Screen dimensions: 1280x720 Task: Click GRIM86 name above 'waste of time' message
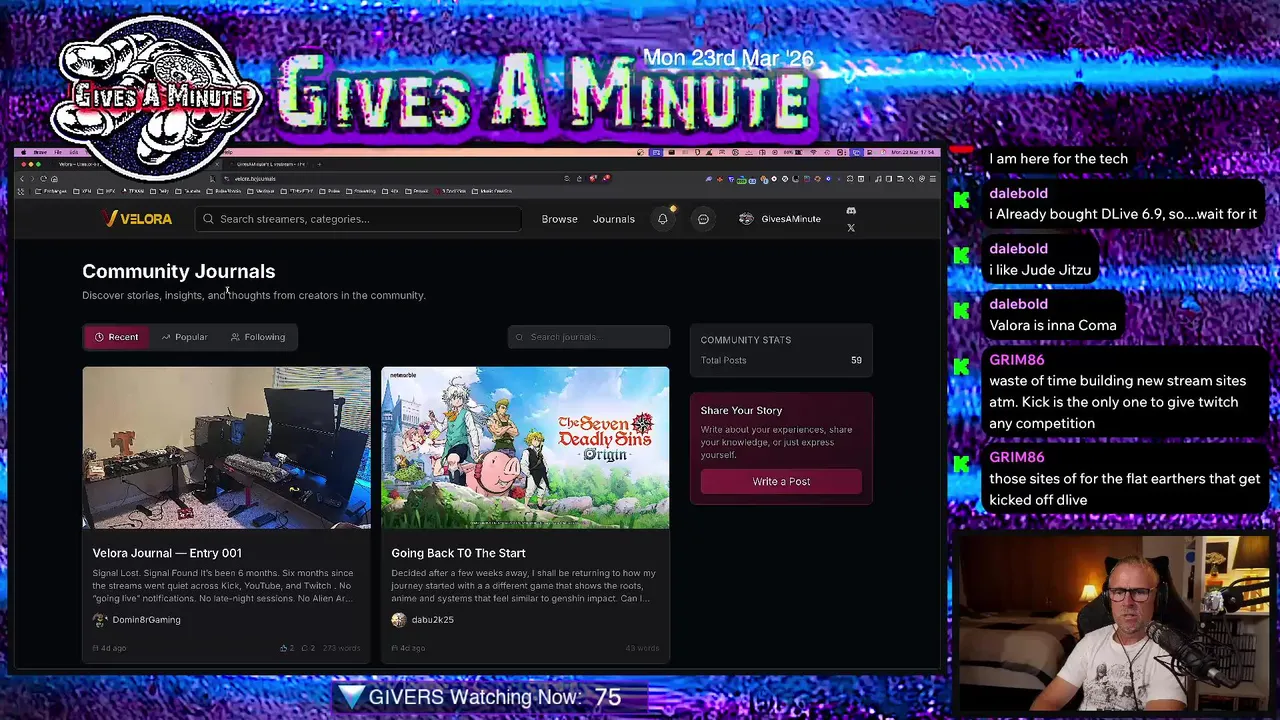point(1016,360)
